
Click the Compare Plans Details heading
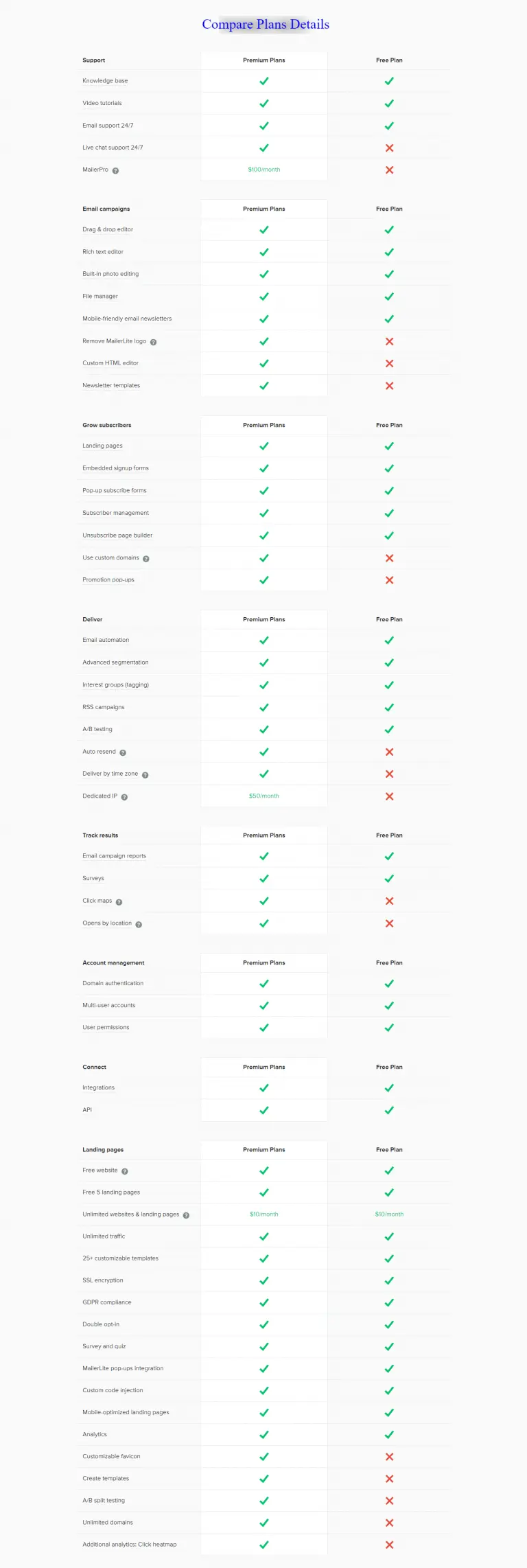266,25
